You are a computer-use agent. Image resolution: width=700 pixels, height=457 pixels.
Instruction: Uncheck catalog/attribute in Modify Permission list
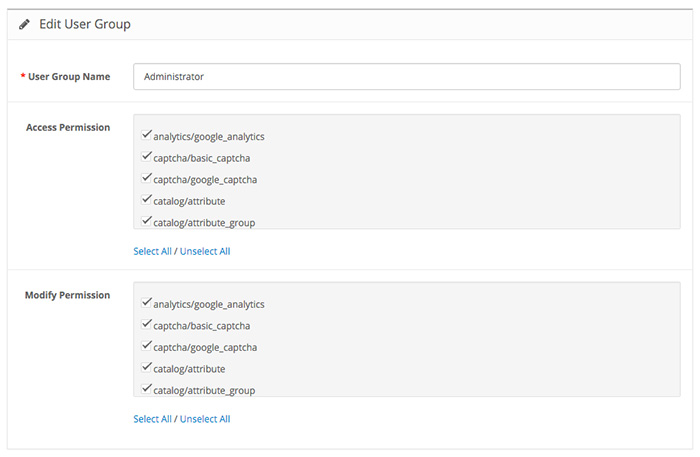[x=146, y=367]
